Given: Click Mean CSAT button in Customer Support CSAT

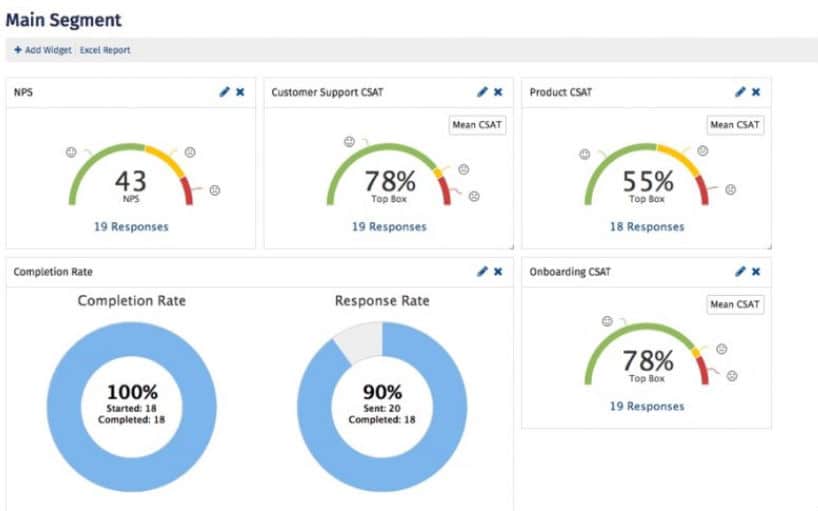Looking at the screenshot, I should coord(477,125).
